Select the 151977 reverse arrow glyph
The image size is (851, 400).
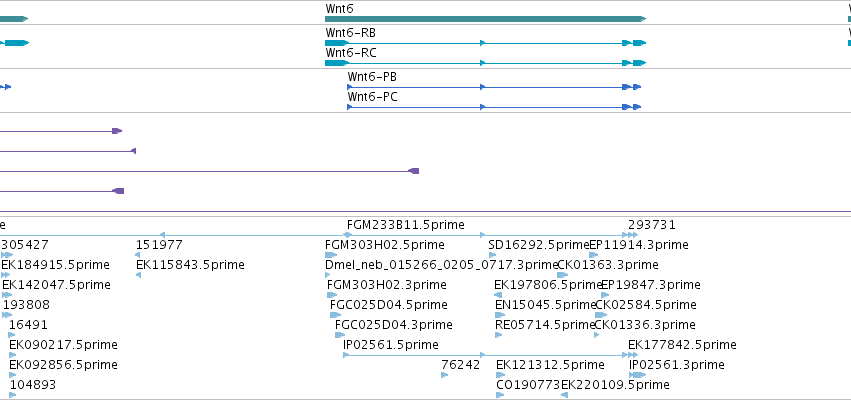[138, 255]
